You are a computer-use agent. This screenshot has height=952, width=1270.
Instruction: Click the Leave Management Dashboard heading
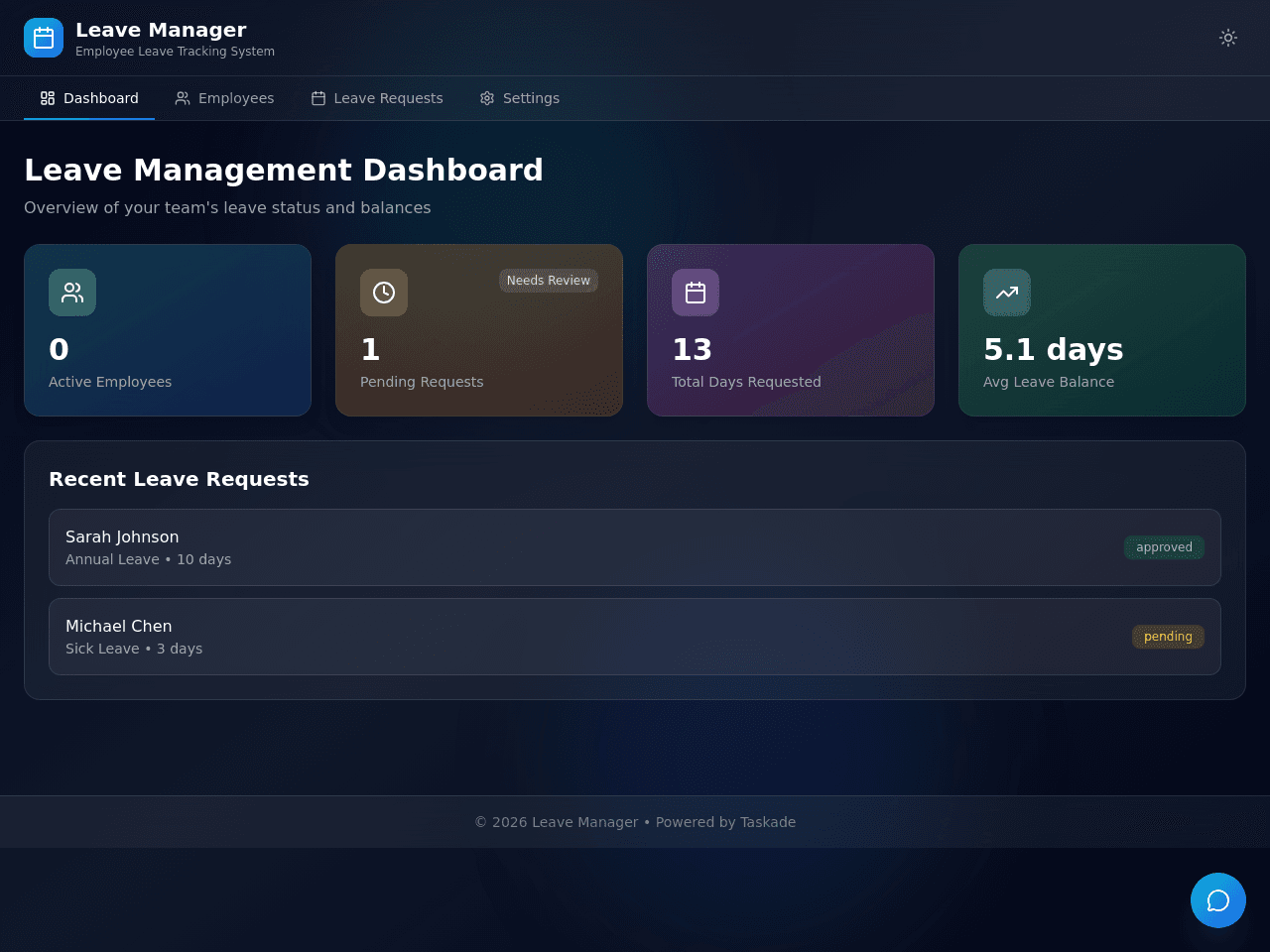click(284, 170)
